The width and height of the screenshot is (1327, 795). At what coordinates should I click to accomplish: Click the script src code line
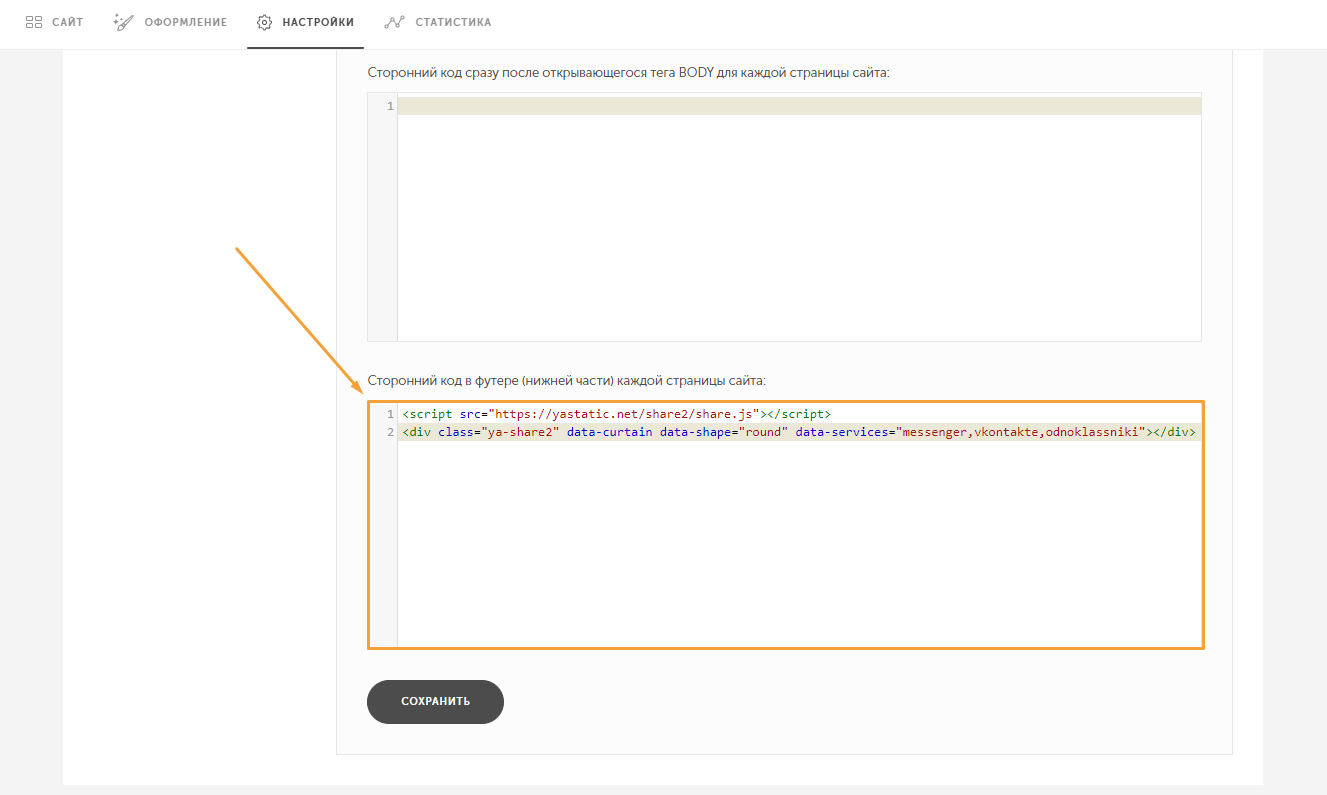pyautogui.click(x=616, y=414)
